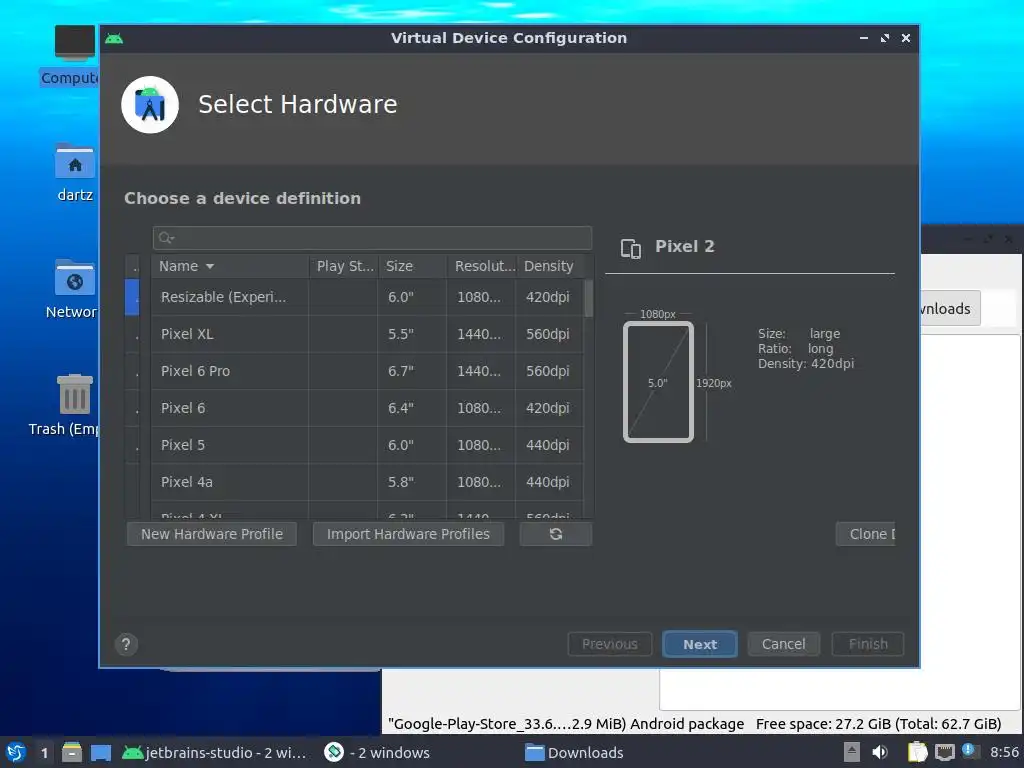Click the Android icon in the dialog title bar
Screen dimensions: 1024x768
click(x=114, y=39)
